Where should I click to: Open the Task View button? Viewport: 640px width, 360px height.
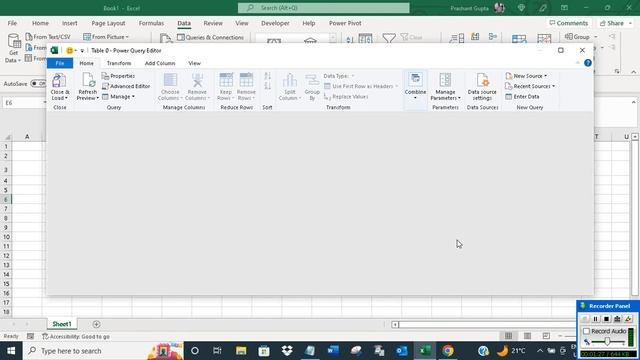(217, 351)
